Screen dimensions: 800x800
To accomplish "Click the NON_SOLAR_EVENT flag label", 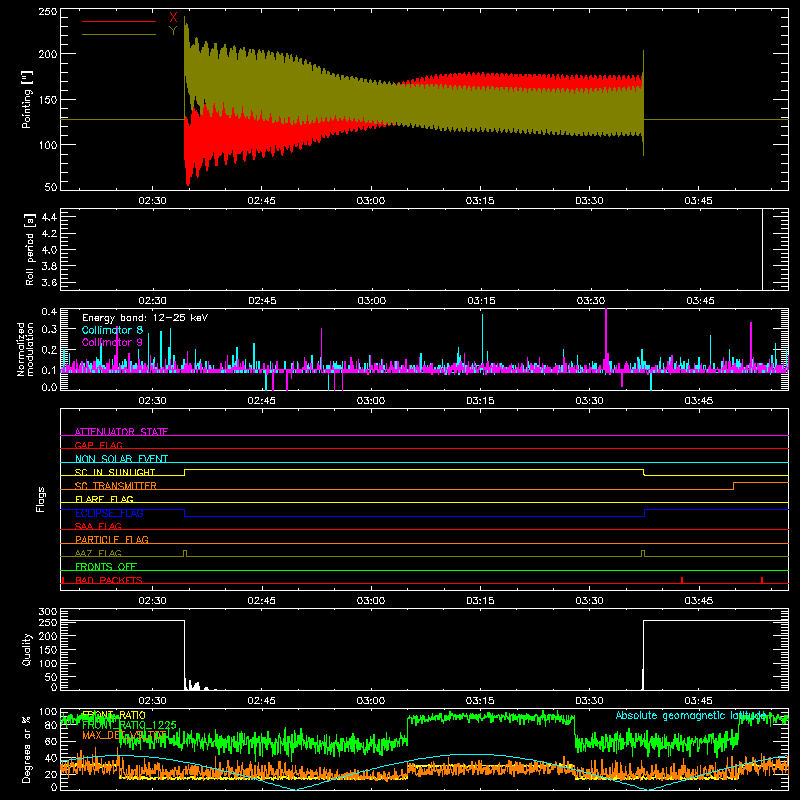I will click(121, 459).
